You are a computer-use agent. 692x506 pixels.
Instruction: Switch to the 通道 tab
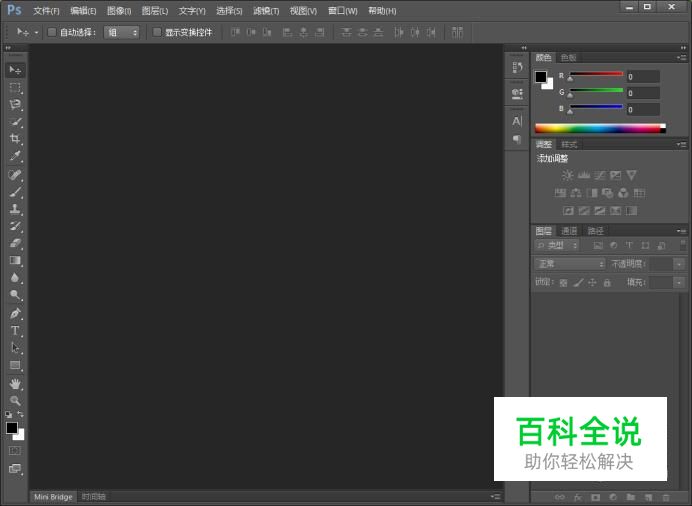(x=569, y=231)
